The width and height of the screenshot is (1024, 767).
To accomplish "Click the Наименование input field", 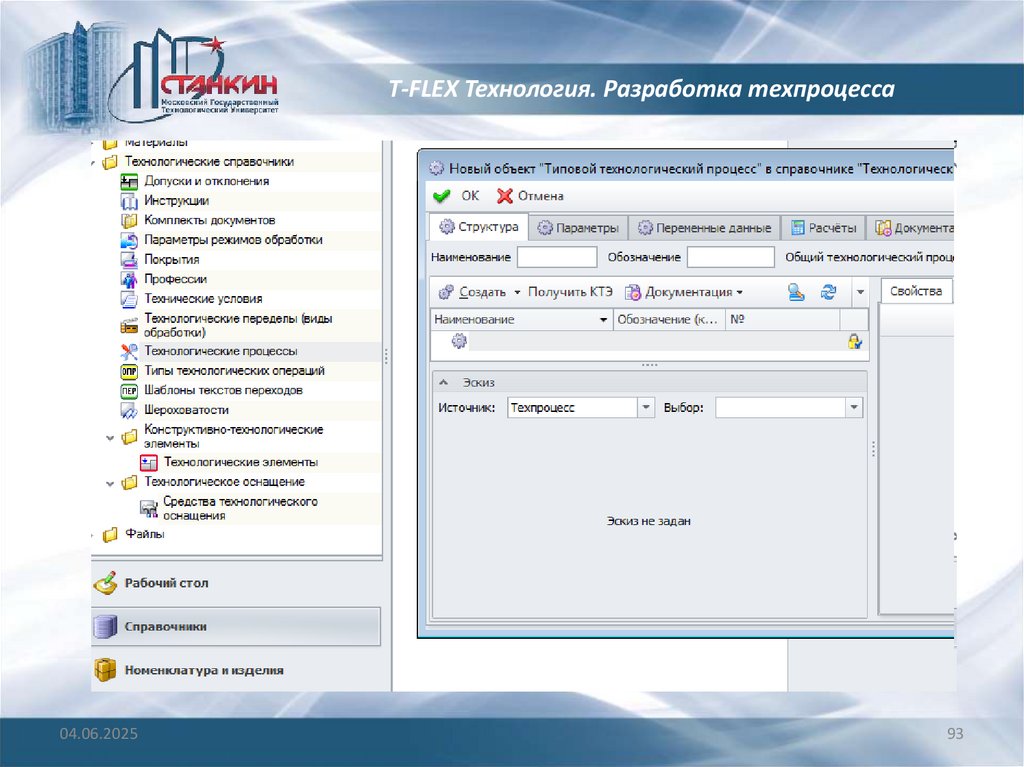I will [x=556, y=257].
